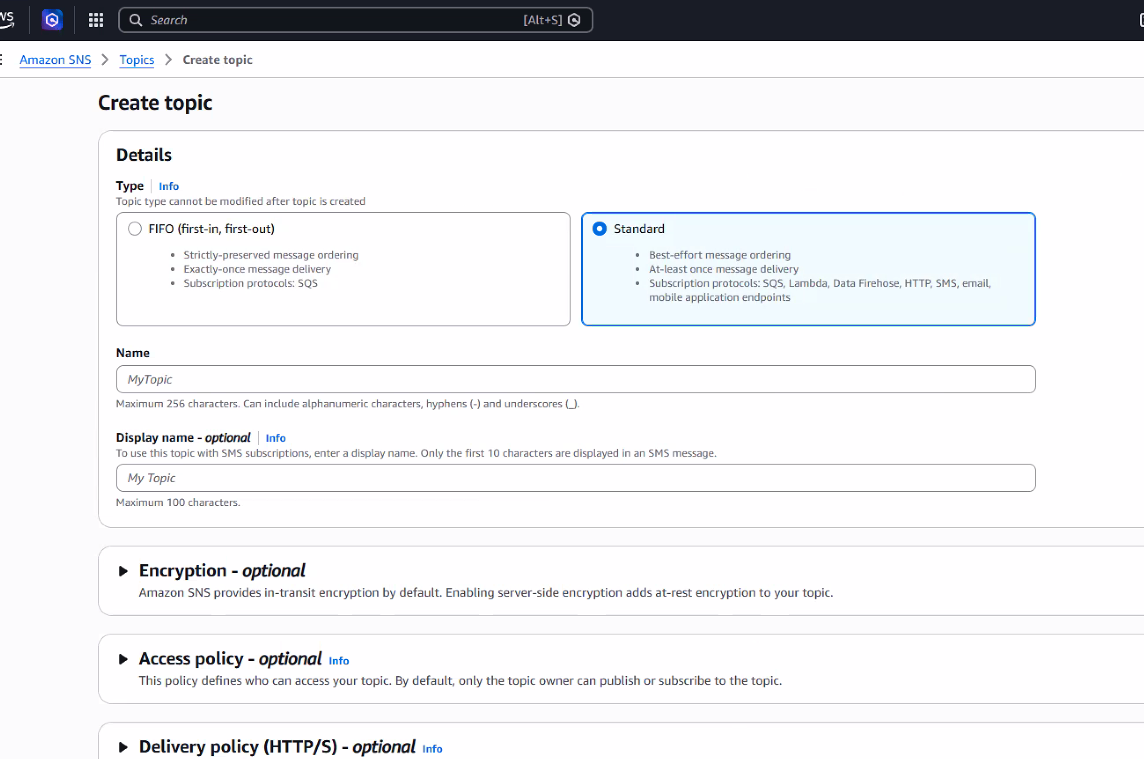Screen dimensions: 1144x759
Task: Click the magnifier icon in the search bar
Action: point(136,20)
